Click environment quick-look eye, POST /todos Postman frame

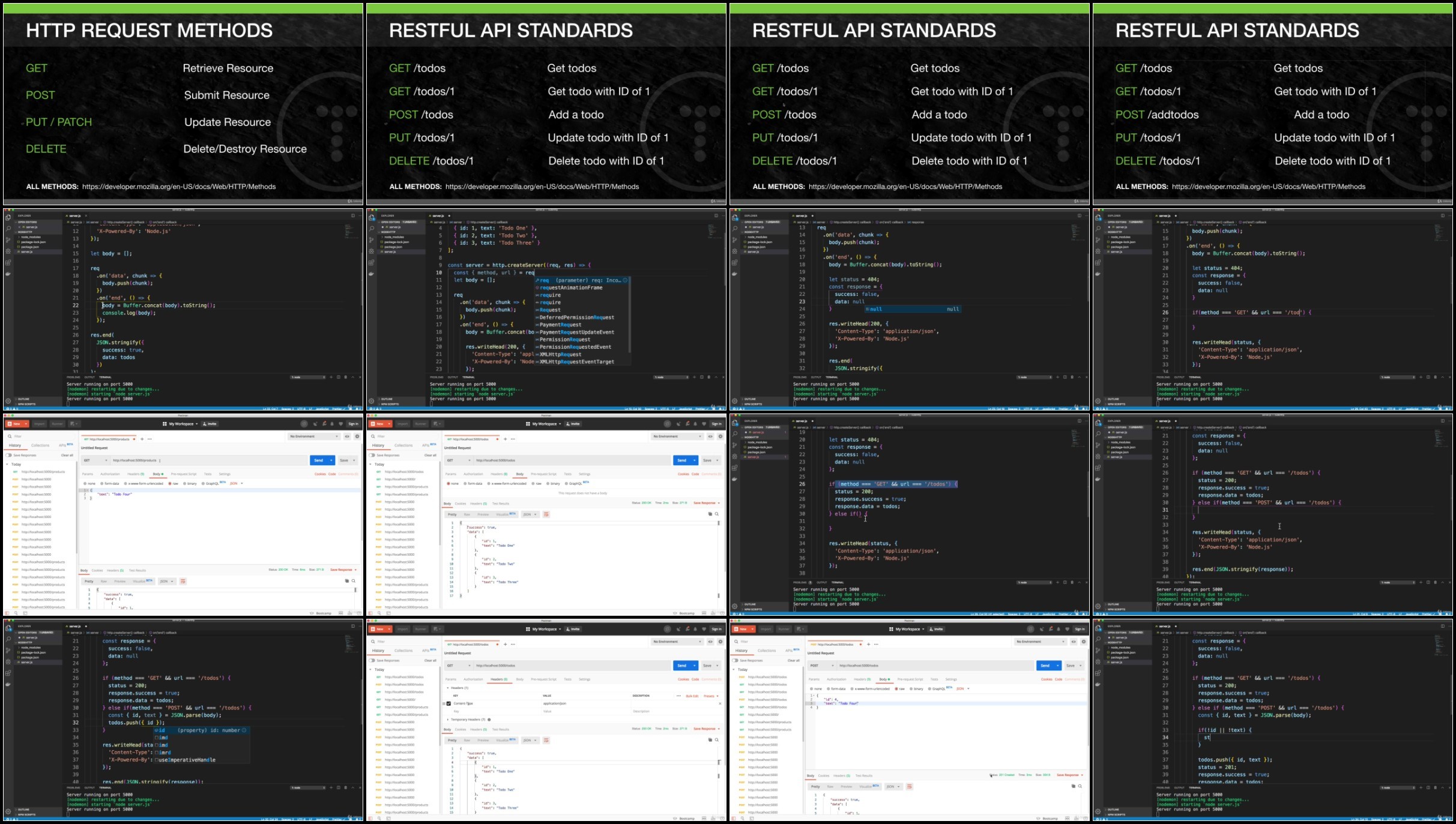1074,642
